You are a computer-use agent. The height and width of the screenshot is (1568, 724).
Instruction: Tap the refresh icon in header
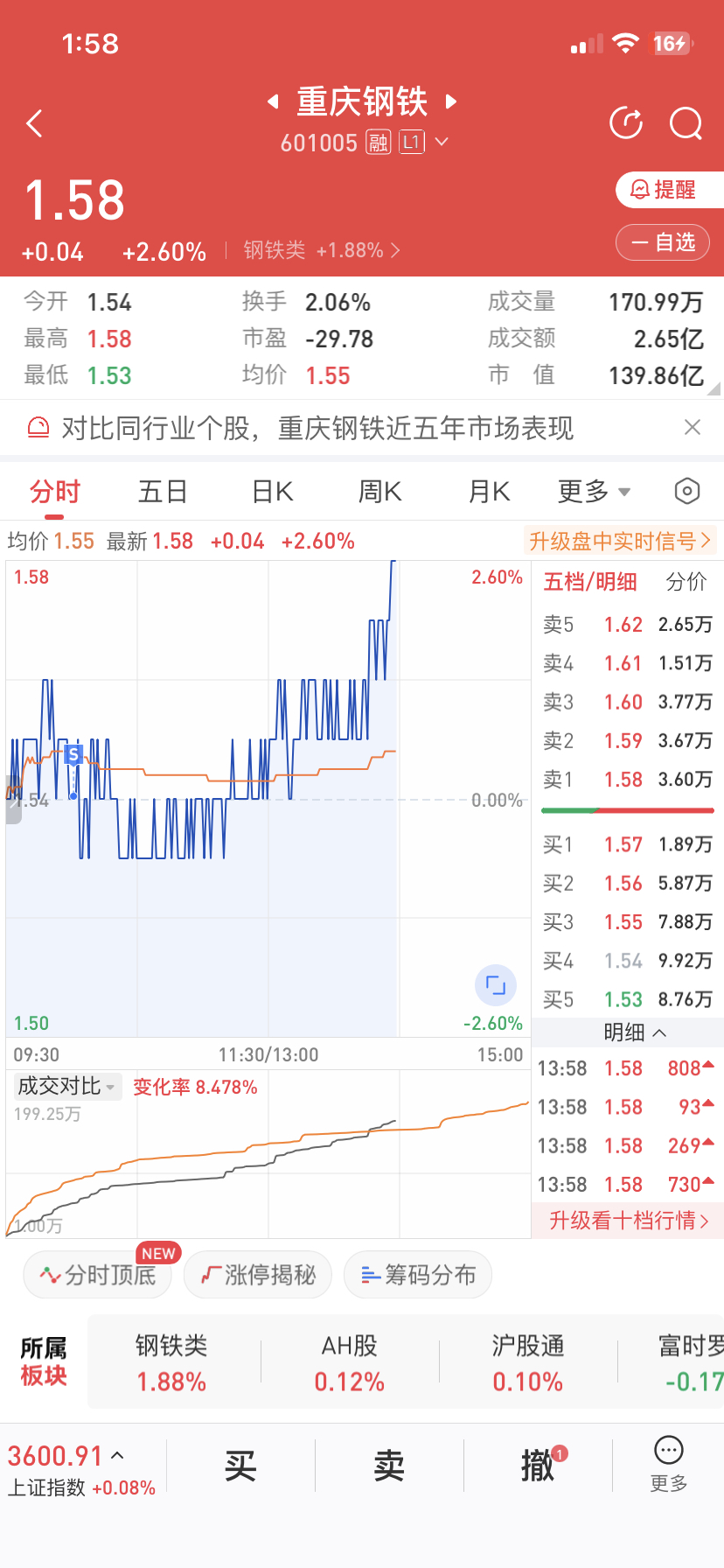coord(626,123)
